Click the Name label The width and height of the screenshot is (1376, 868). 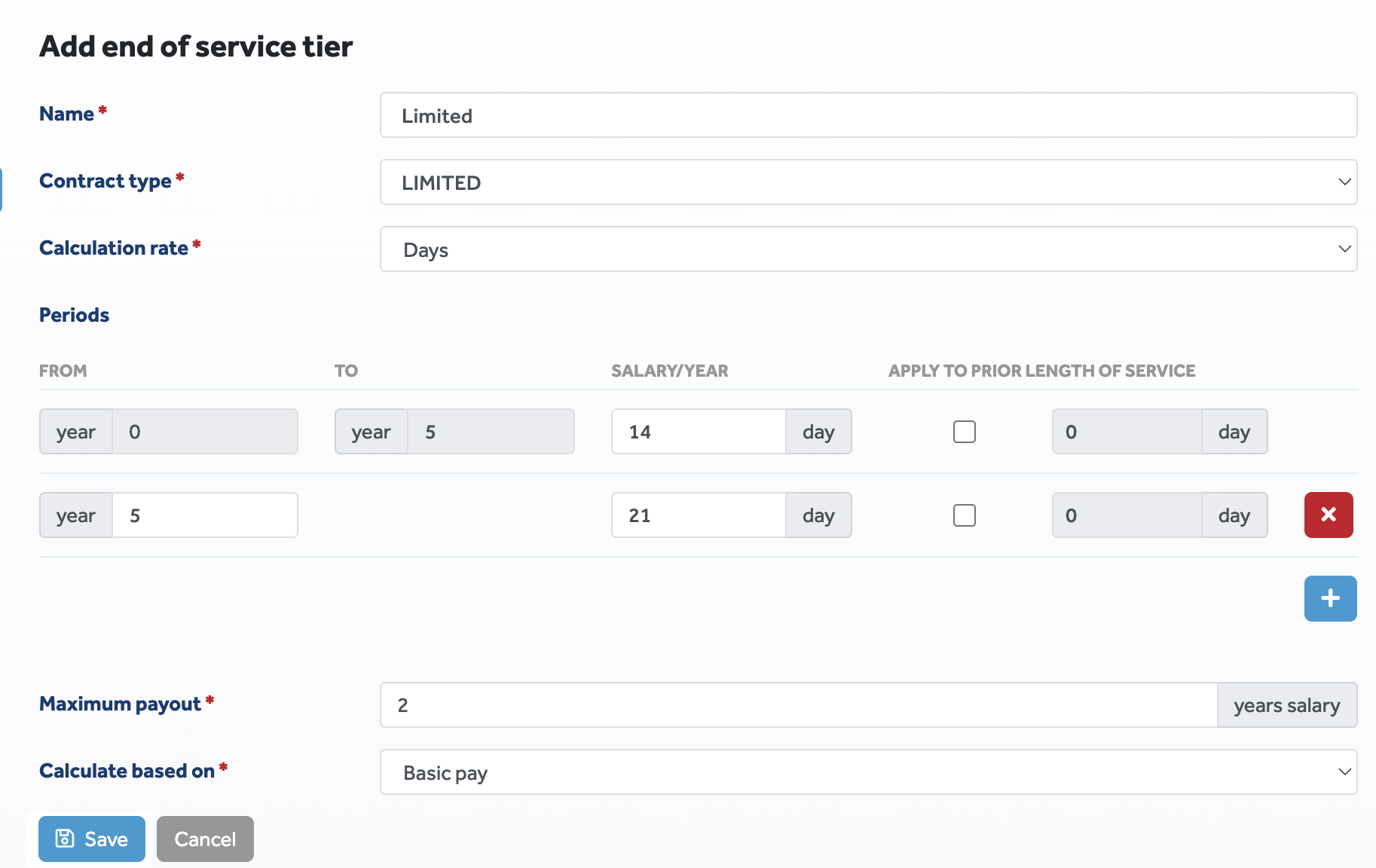pos(66,114)
